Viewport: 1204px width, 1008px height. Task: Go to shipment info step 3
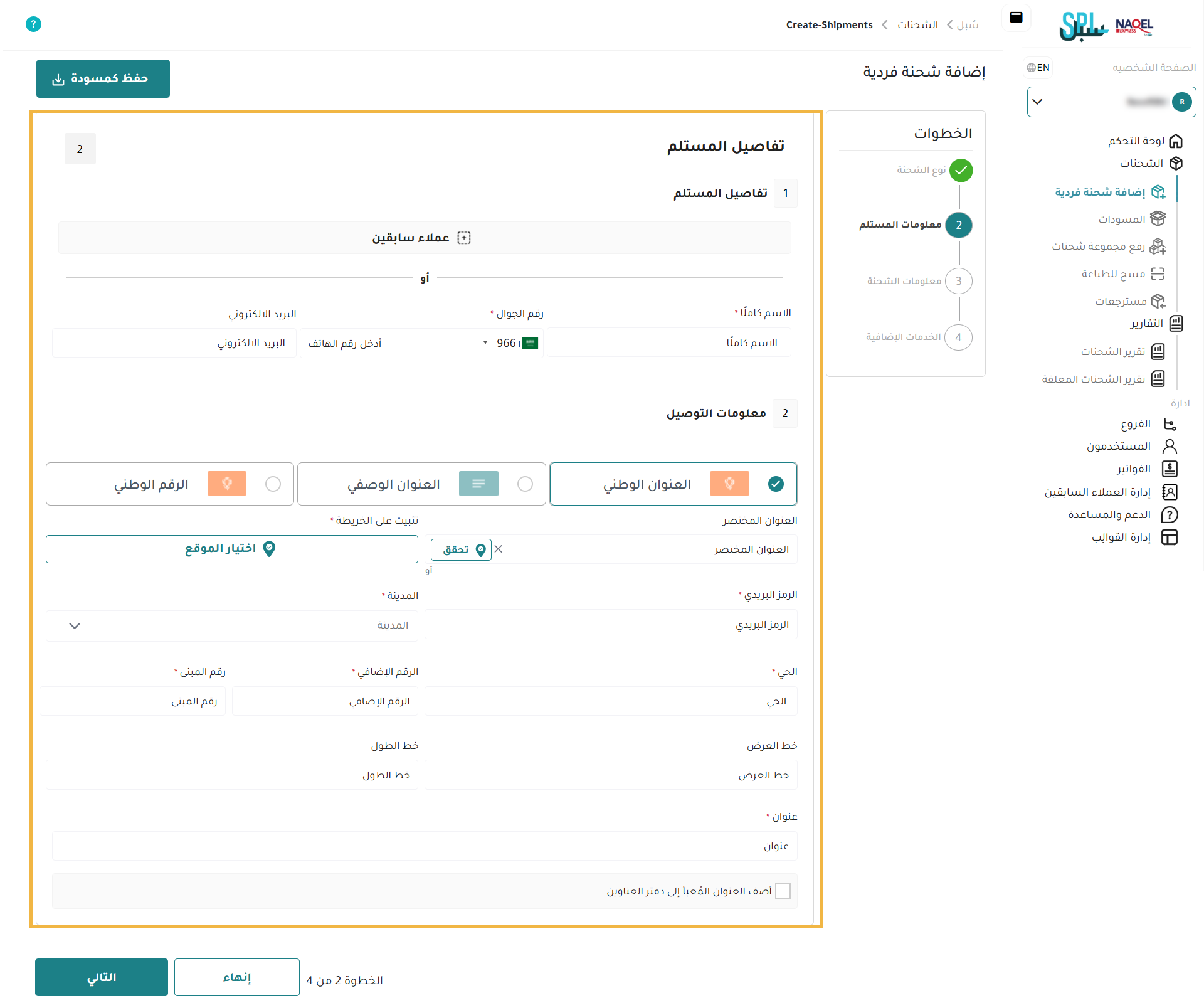[x=958, y=281]
